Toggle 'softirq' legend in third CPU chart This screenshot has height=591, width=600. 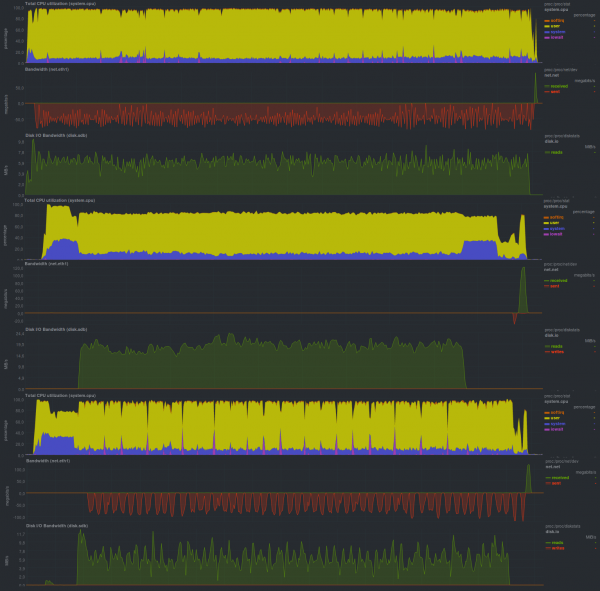(554, 412)
